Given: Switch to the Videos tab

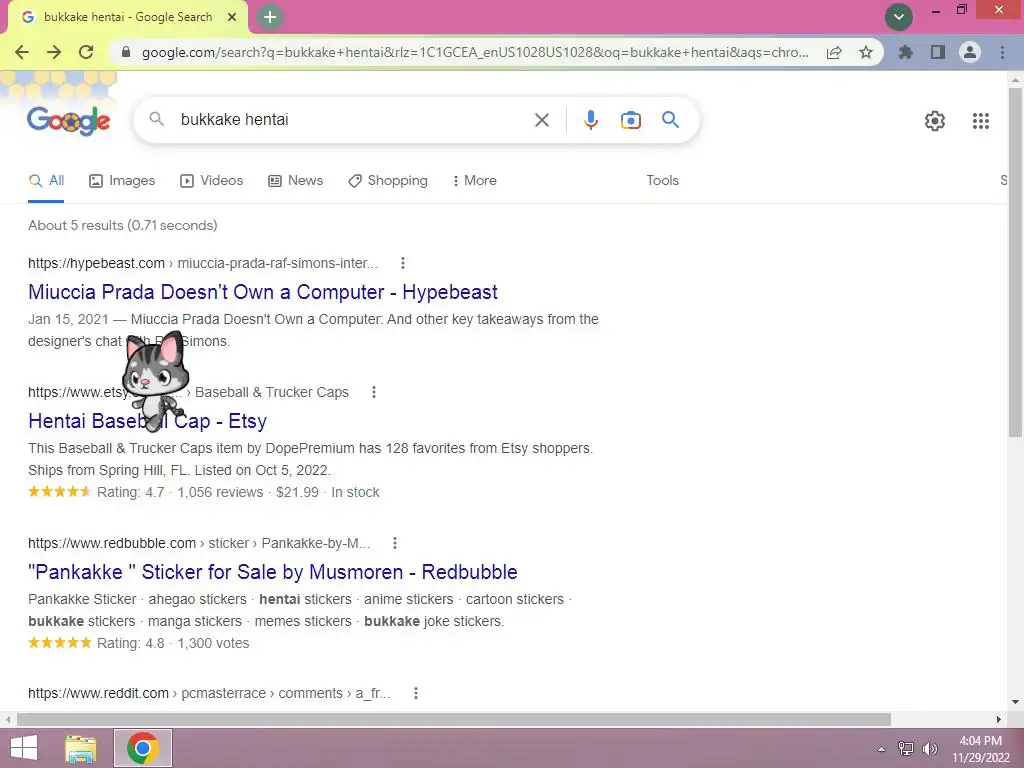Looking at the screenshot, I should (212, 180).
